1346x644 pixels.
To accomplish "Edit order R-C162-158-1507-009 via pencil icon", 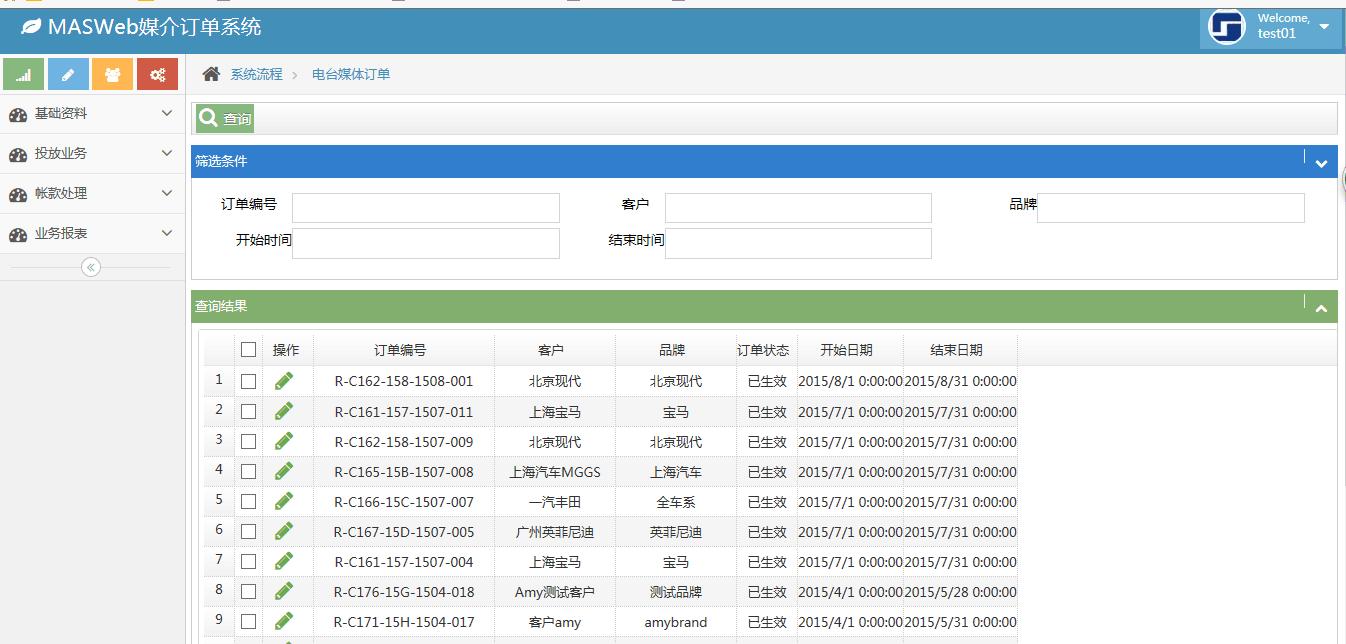I will pyautogui.click(x=284, y=441).
